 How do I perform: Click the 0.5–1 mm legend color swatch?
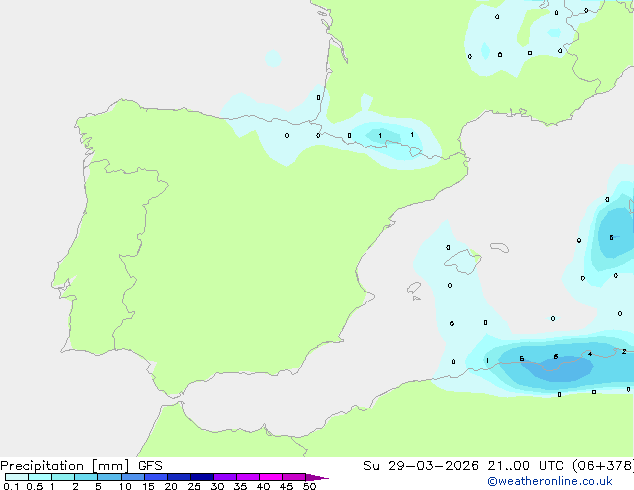40,477
